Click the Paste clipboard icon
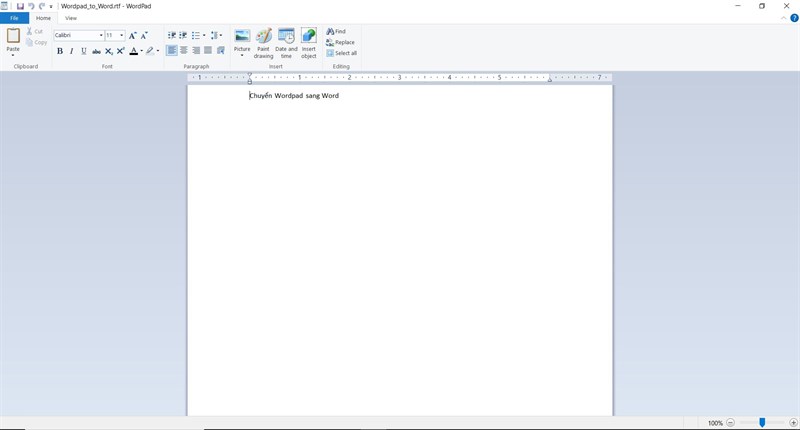This screenshot has width=800, height=430. [13, 36]
